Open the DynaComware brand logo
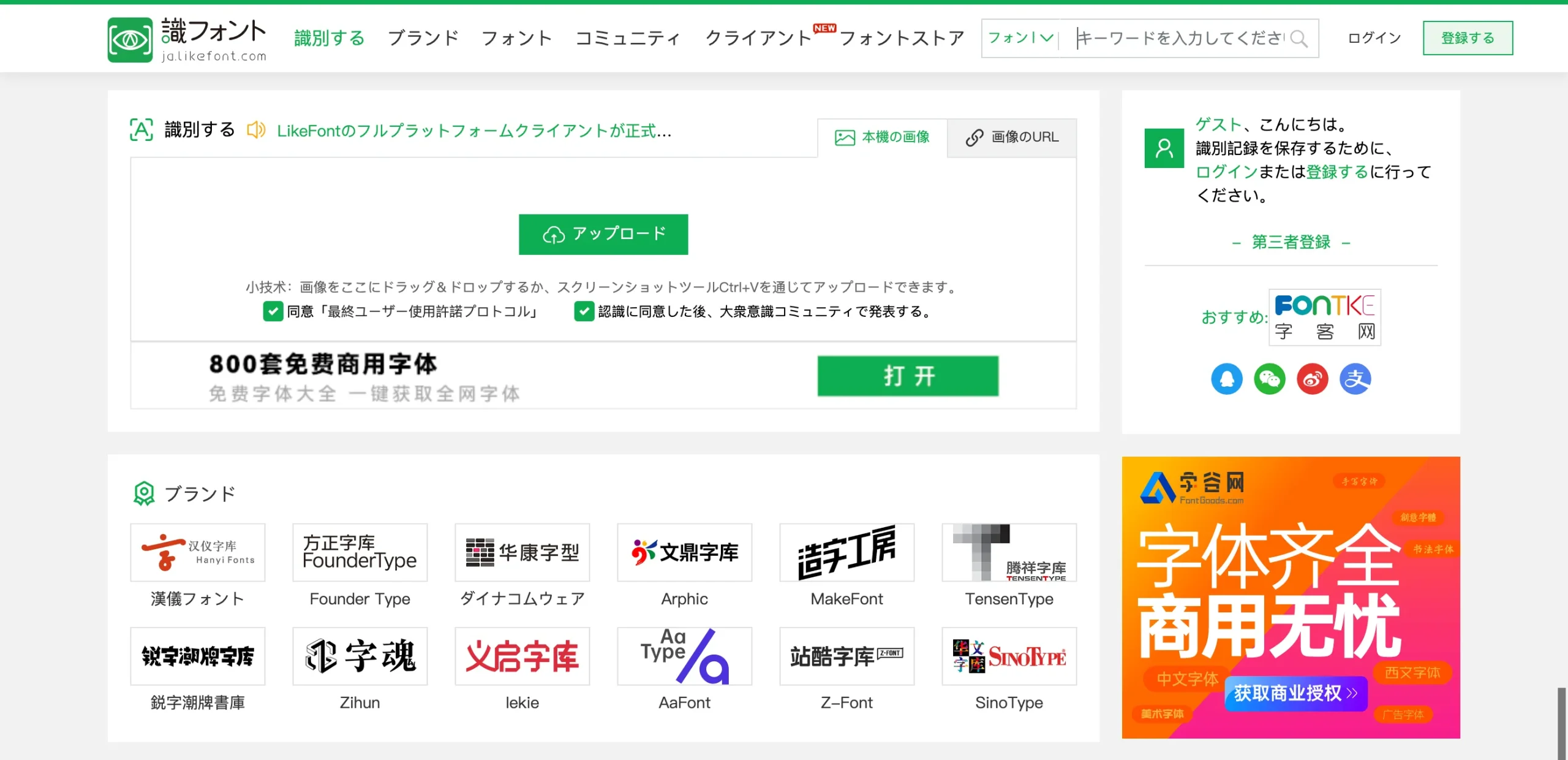Viewport: 1568px width, 760px height. click(x=522, y=552)
